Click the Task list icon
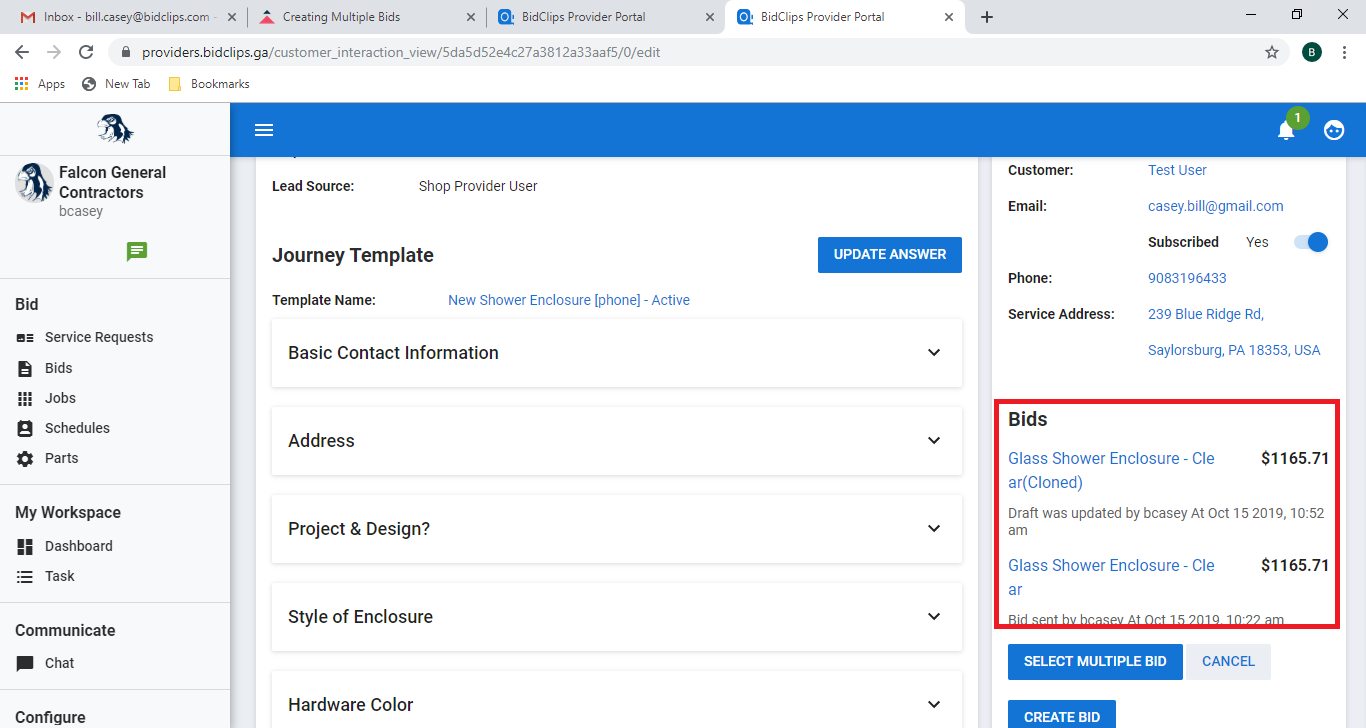This screenshot has width=1366, height=728. tap(25, 576)
